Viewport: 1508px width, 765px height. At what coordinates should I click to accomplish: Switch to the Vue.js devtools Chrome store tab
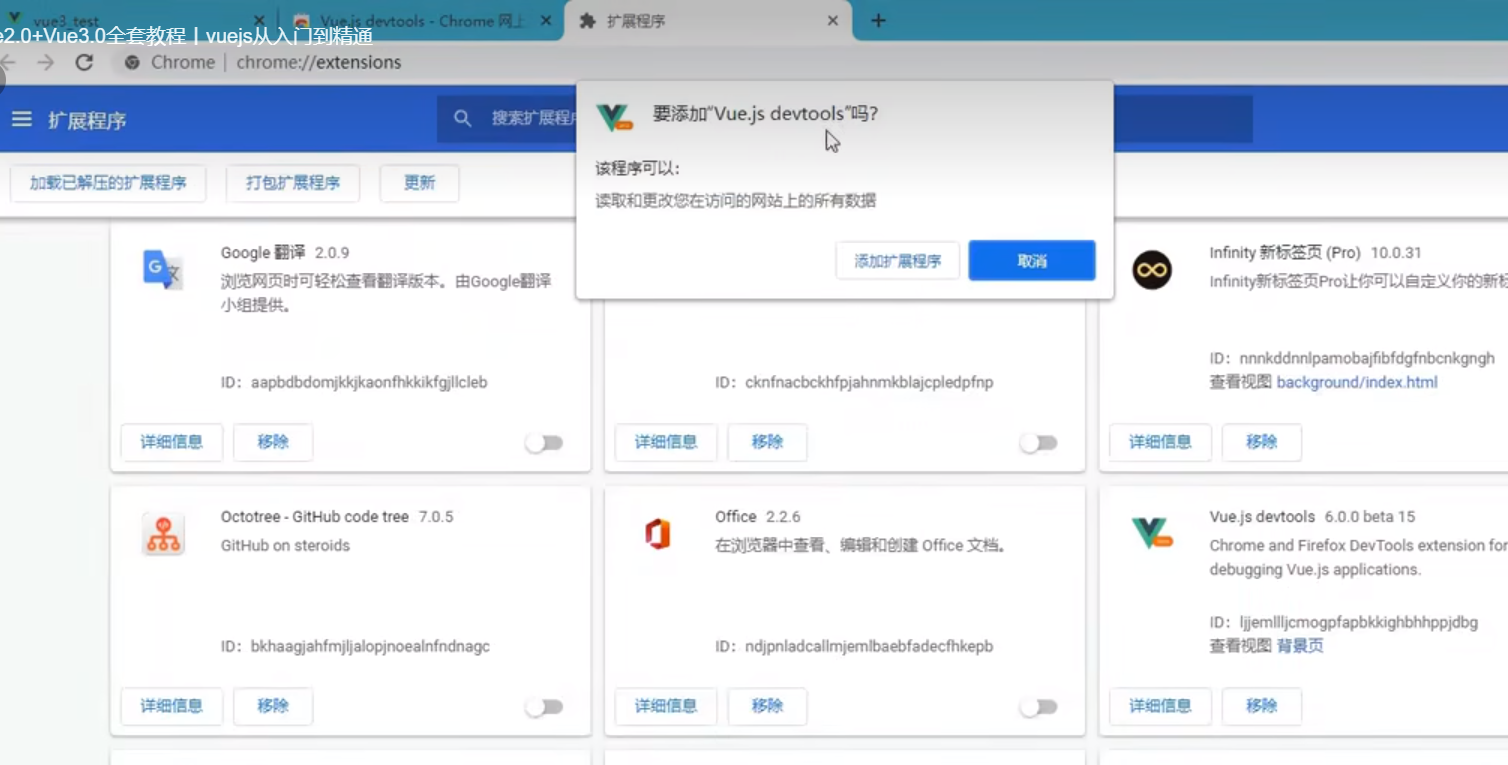pyautogui.click(x=420, y=20)
